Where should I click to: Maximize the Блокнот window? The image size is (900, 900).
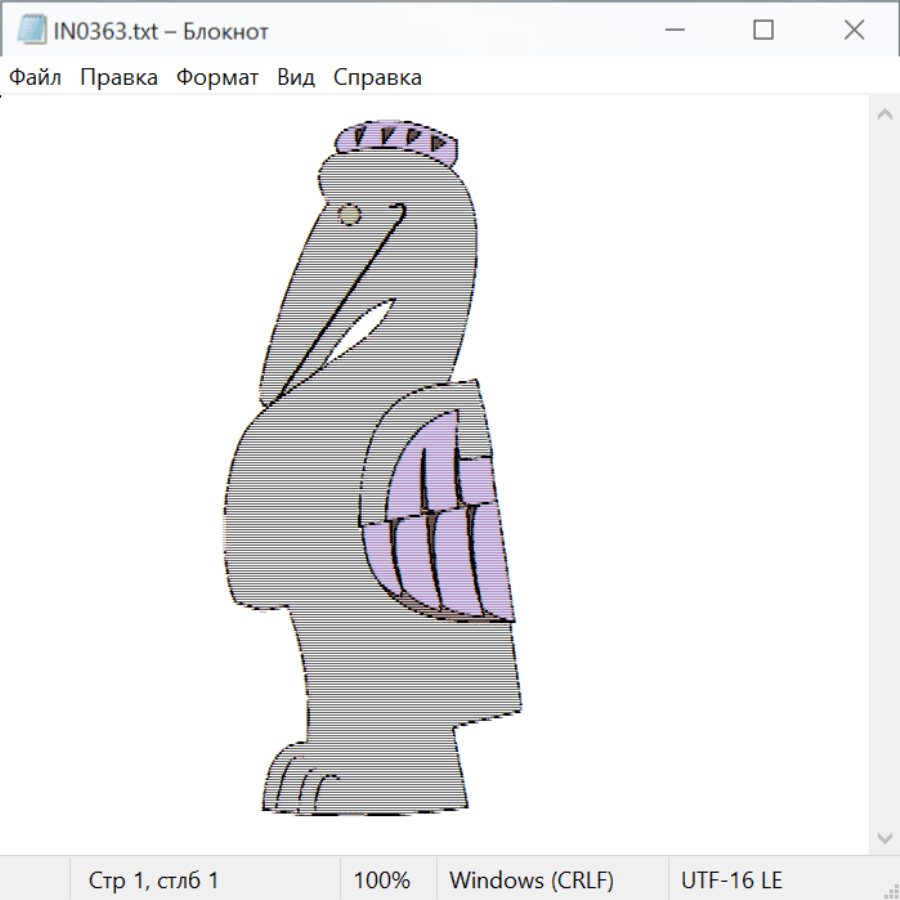(763, 30)
